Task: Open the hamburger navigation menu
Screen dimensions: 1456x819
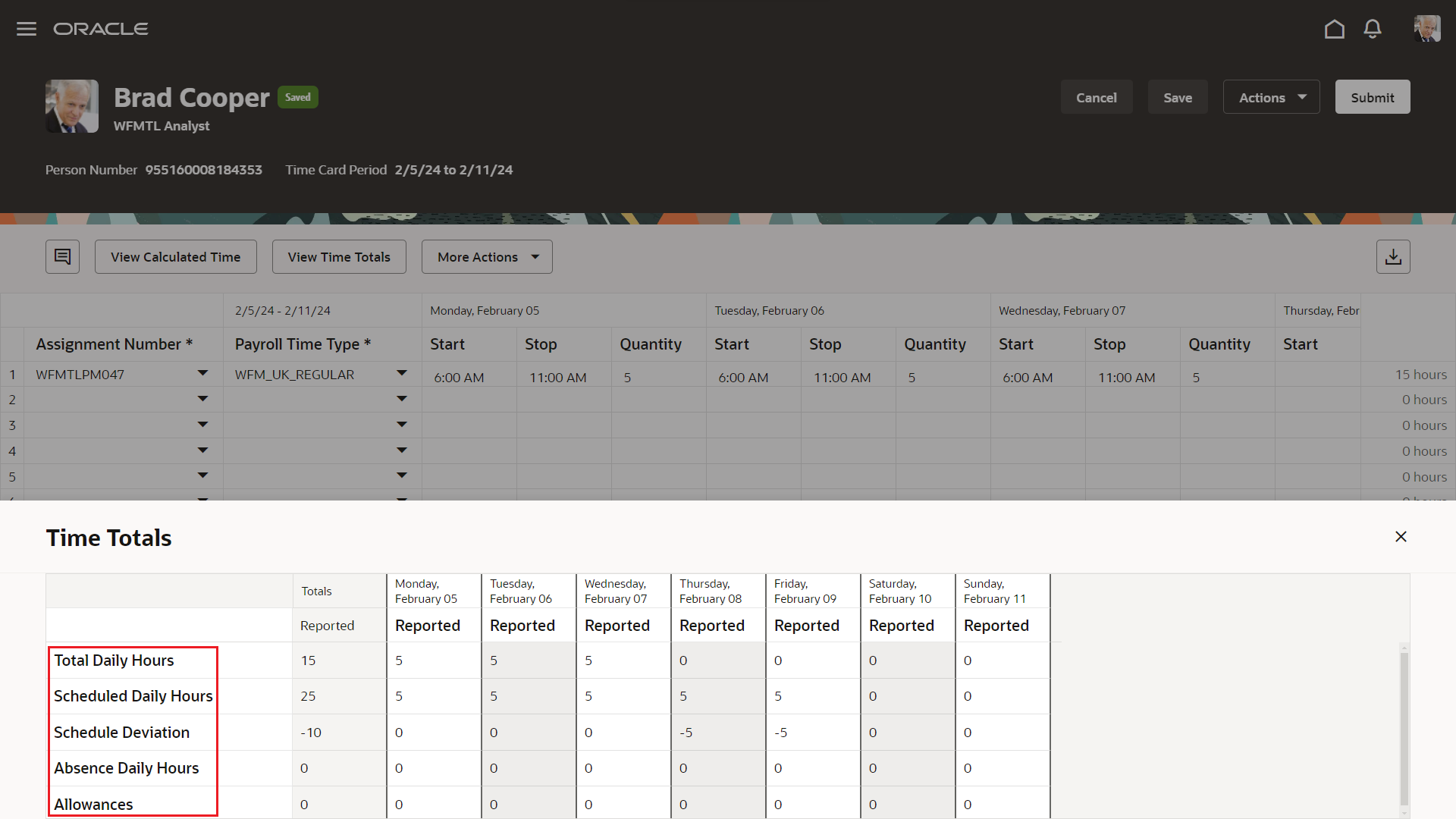Action: (x=27, y=29)
